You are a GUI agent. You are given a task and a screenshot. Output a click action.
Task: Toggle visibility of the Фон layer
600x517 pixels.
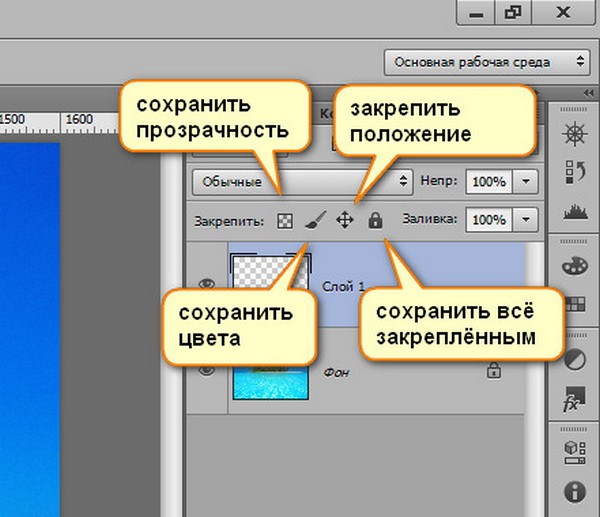(207, 370)
